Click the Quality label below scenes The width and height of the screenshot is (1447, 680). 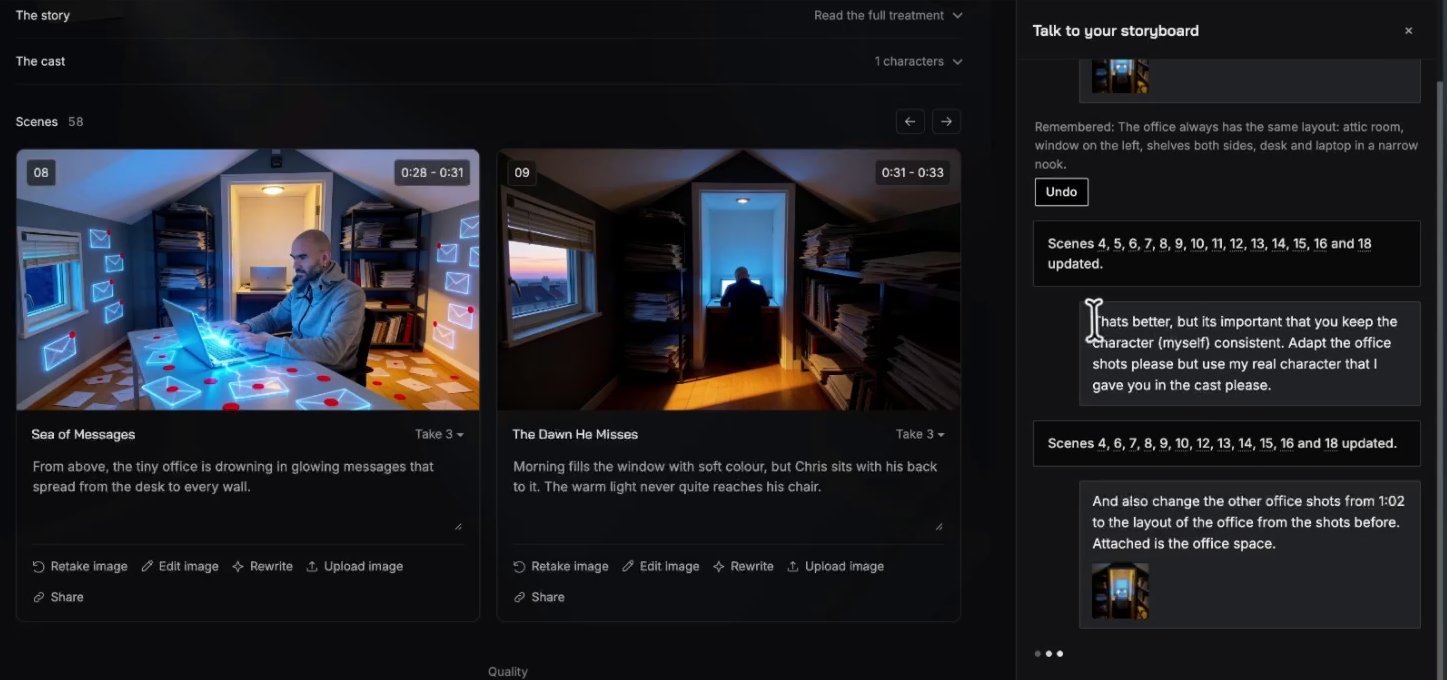tap(508, 672)
